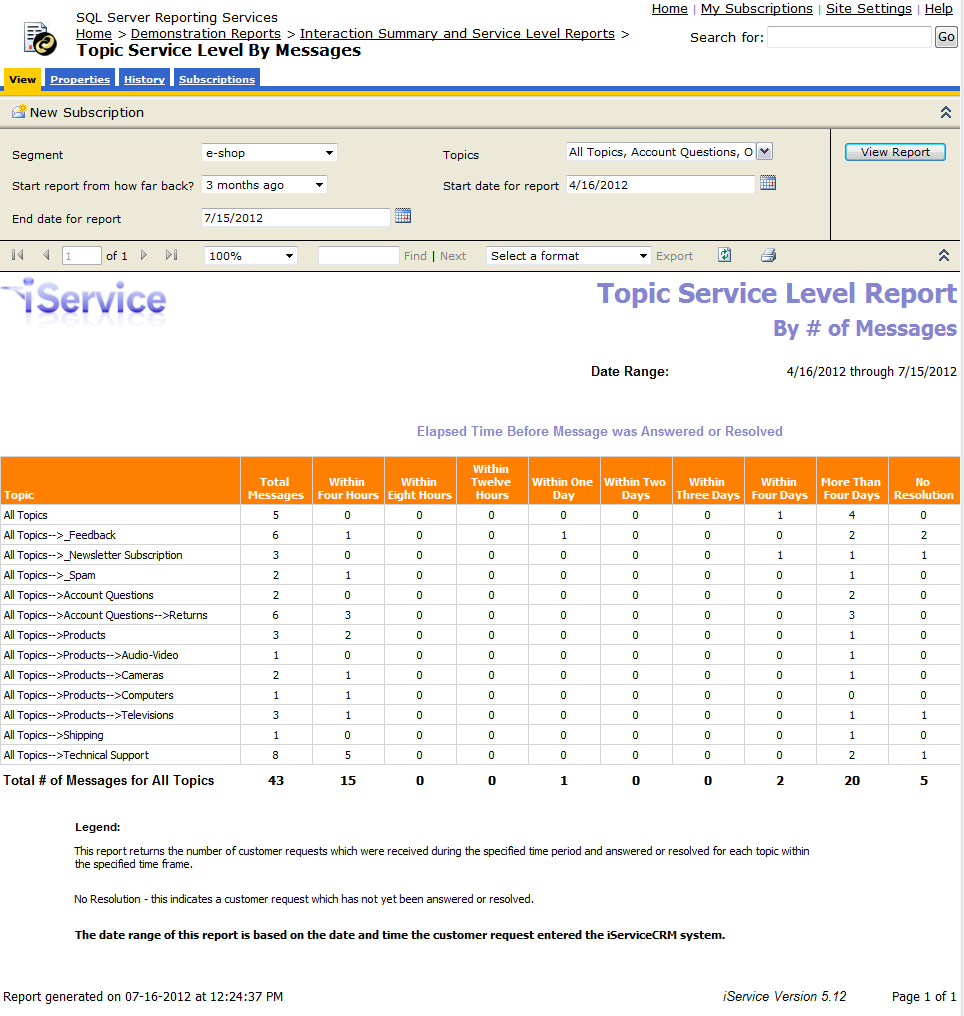Click the Within Four Days column header
Image resolution: width=964 pixels, height=1016 pixels.
pyautogui.click(x=780, y=481)
